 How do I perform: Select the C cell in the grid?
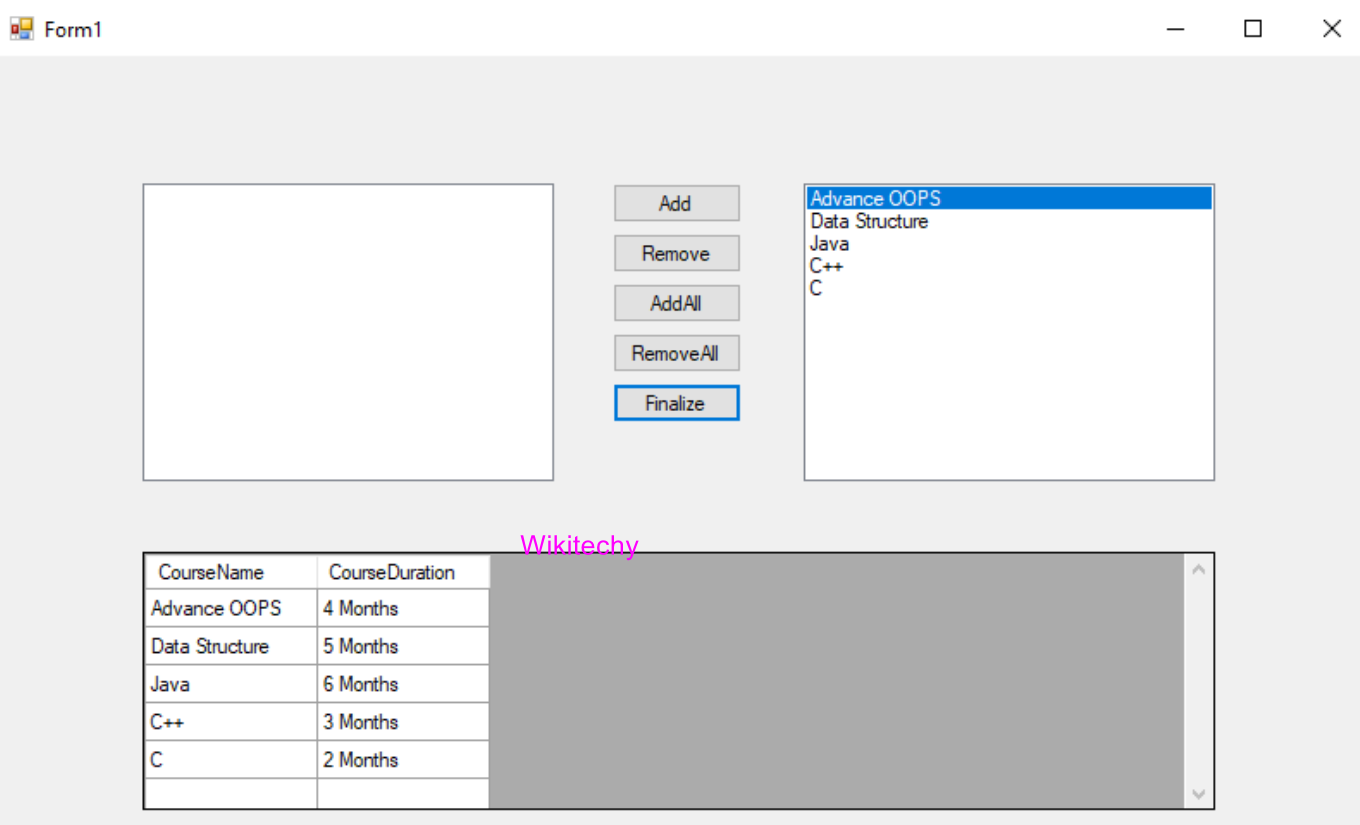tap(231, 760)
